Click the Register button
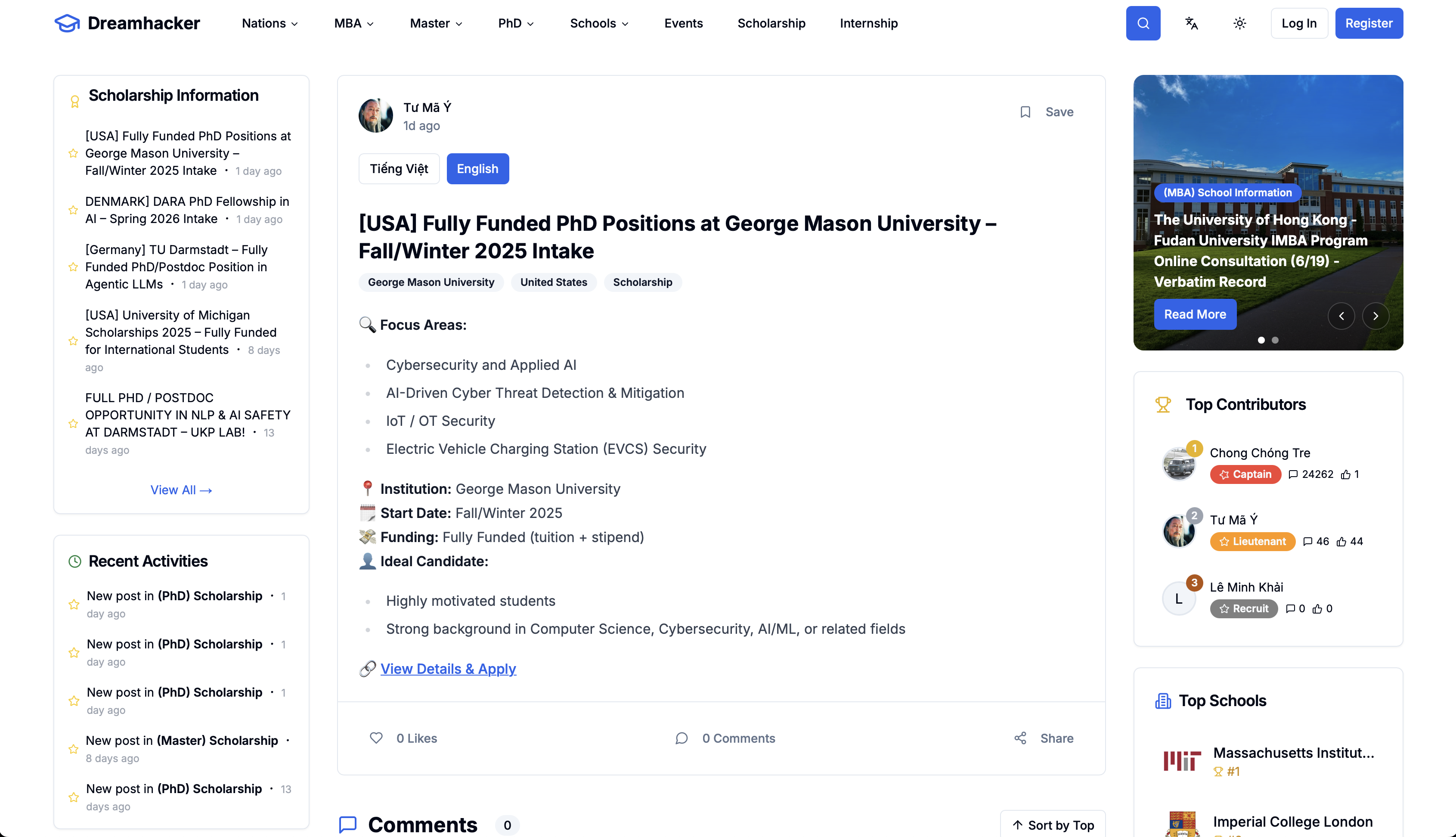Viewport: 1456px width, 837px height. click(x=1369, y=23)
